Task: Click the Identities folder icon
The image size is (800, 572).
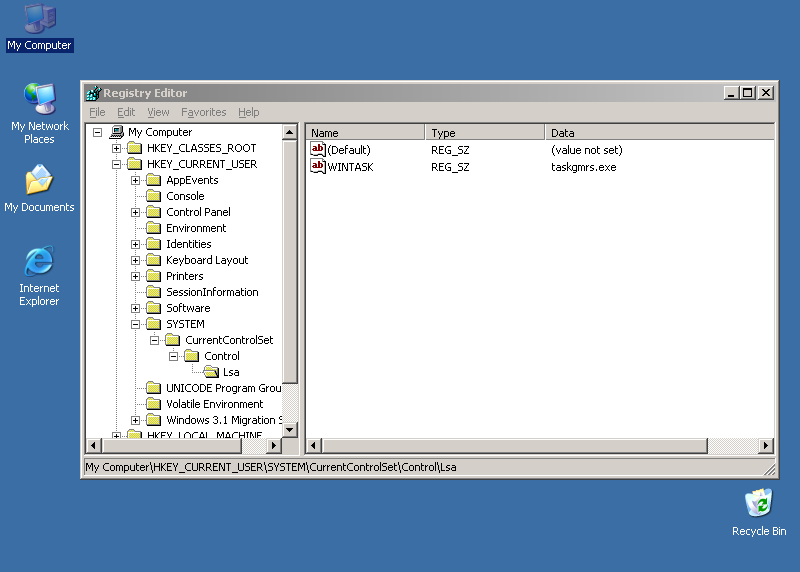Action: click(154, 244)
